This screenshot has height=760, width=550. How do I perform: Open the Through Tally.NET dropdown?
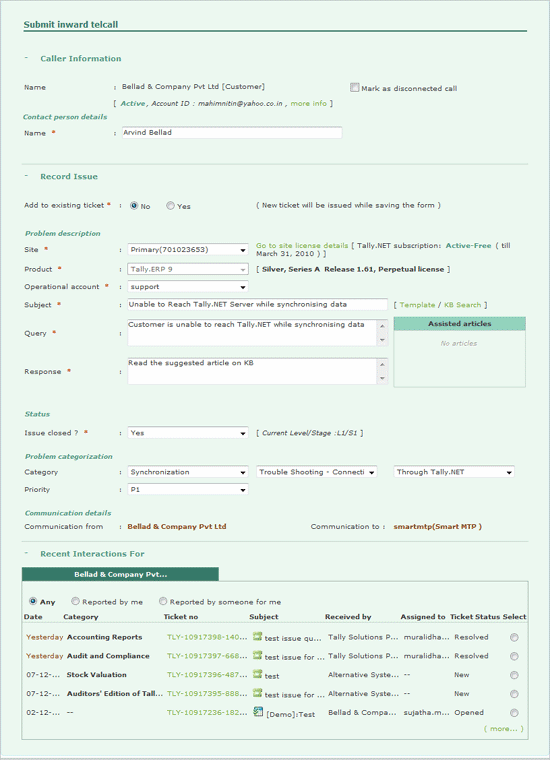click(x=454, y=472)
